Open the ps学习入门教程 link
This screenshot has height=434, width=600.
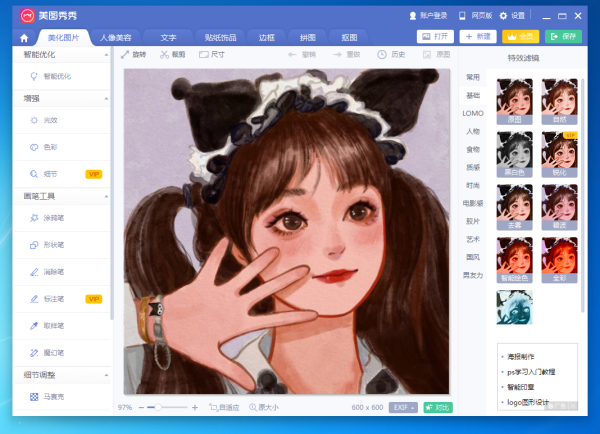pyautogui.click(x=531, y=372)
